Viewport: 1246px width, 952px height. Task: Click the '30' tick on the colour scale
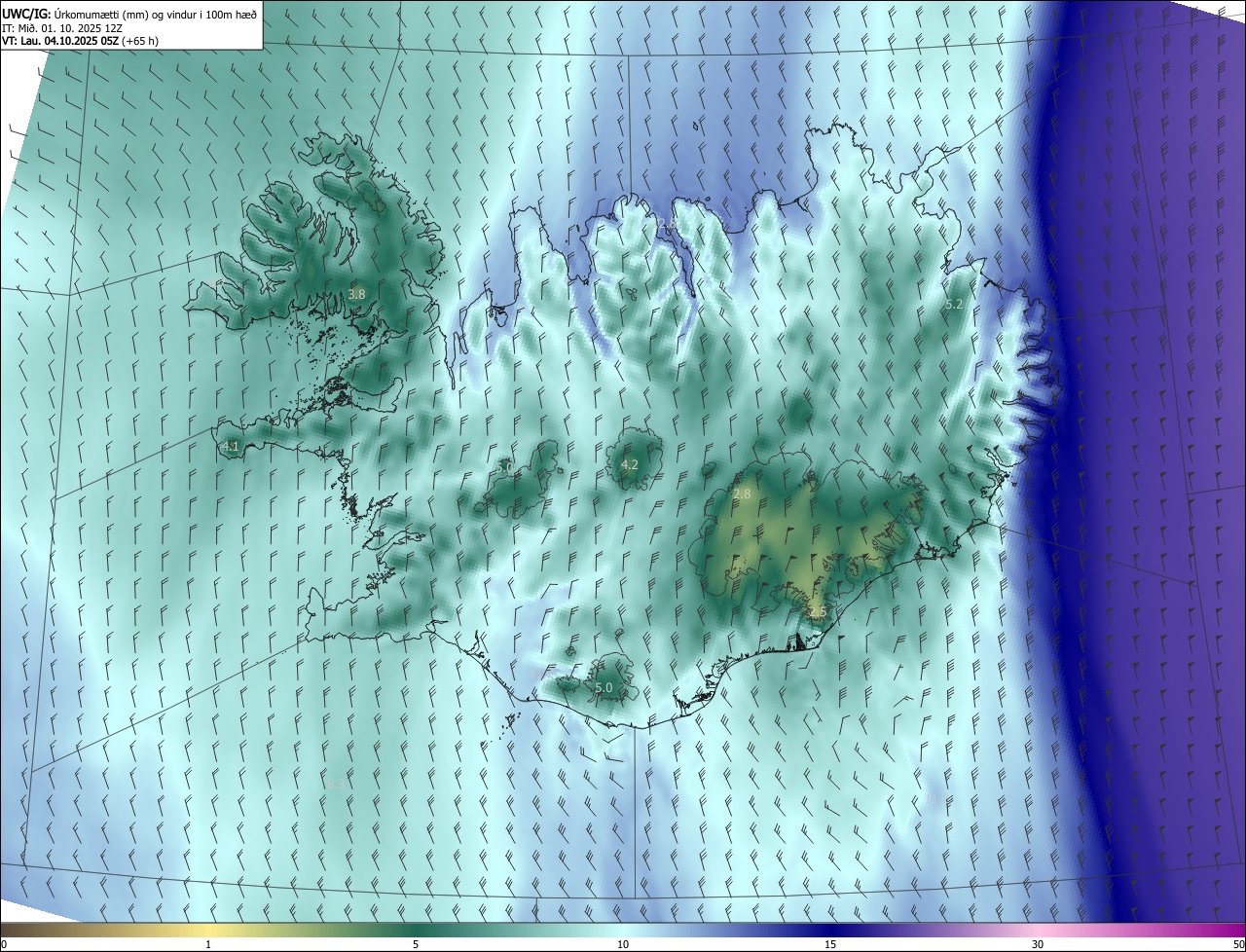click(x=1038, y=944)
